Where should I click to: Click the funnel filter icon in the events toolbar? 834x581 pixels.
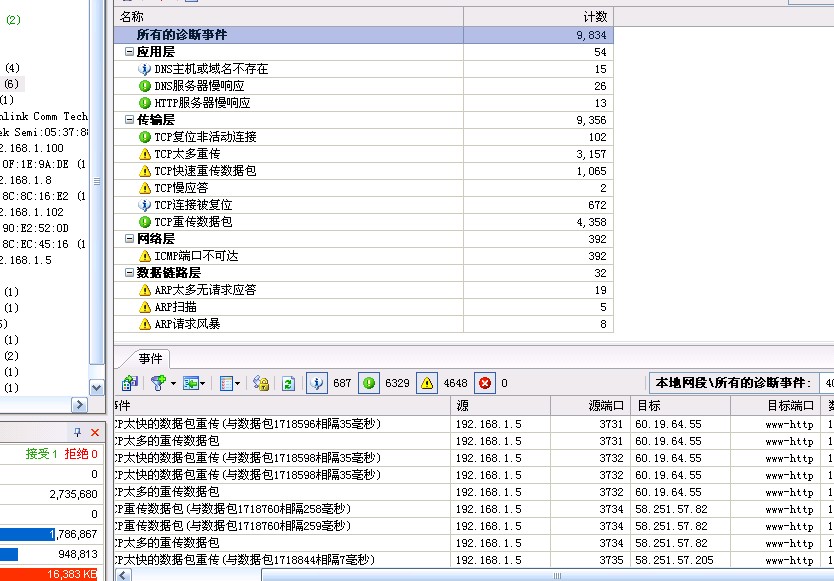click(x=158, y=383)
